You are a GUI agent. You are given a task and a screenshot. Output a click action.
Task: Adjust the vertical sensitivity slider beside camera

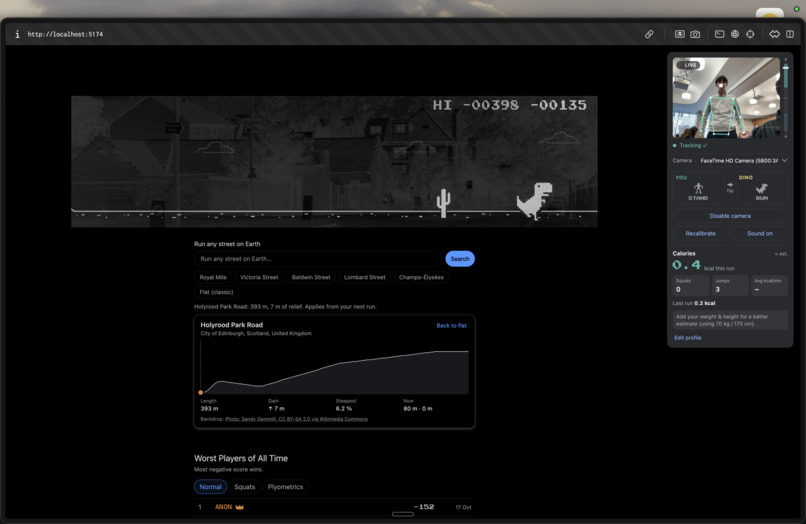[x=785, y=98]
